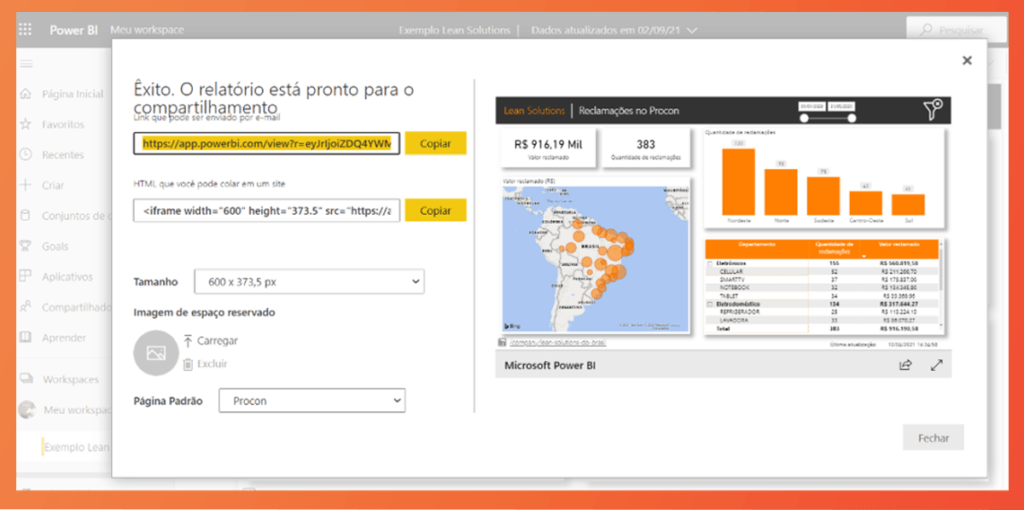Click the Nordeste bar in chart
The width and height of the screenshot is (1024, 510).
(739, 182)
